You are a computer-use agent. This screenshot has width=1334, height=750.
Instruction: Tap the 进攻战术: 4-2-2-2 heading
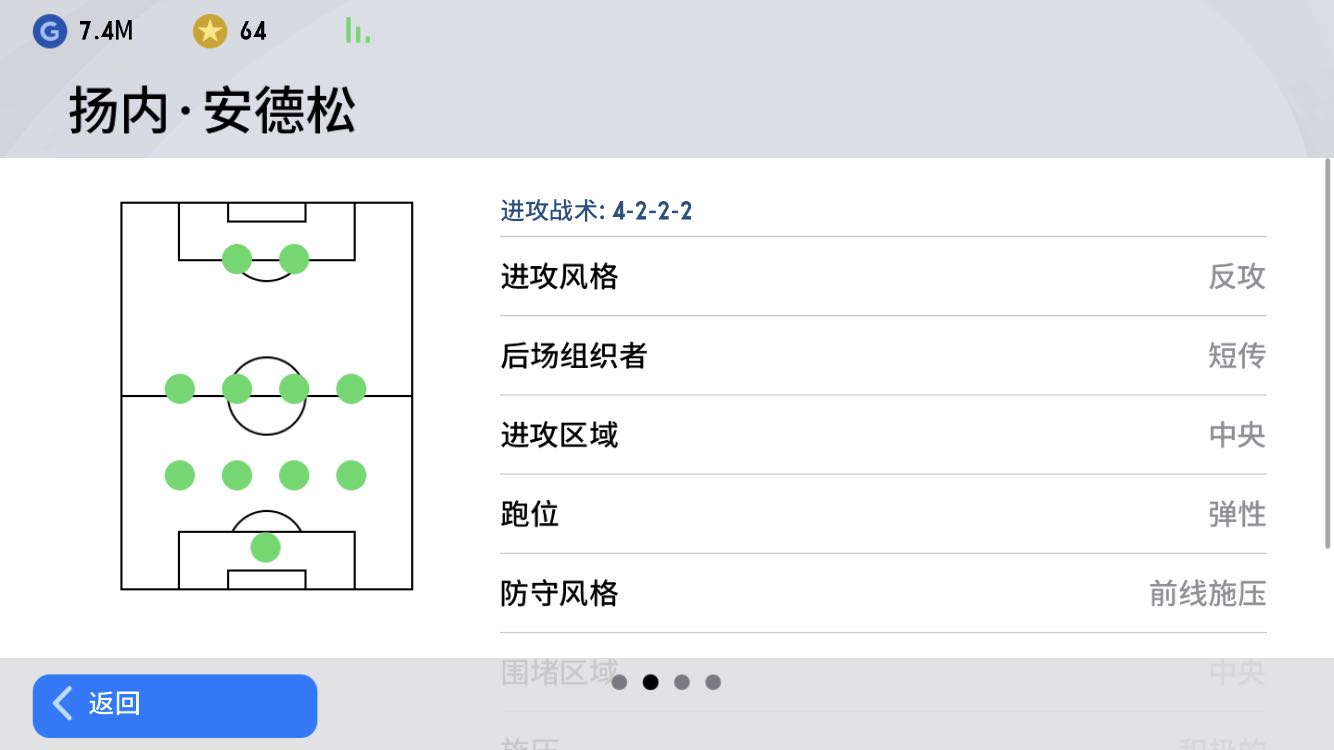(596, 211)
